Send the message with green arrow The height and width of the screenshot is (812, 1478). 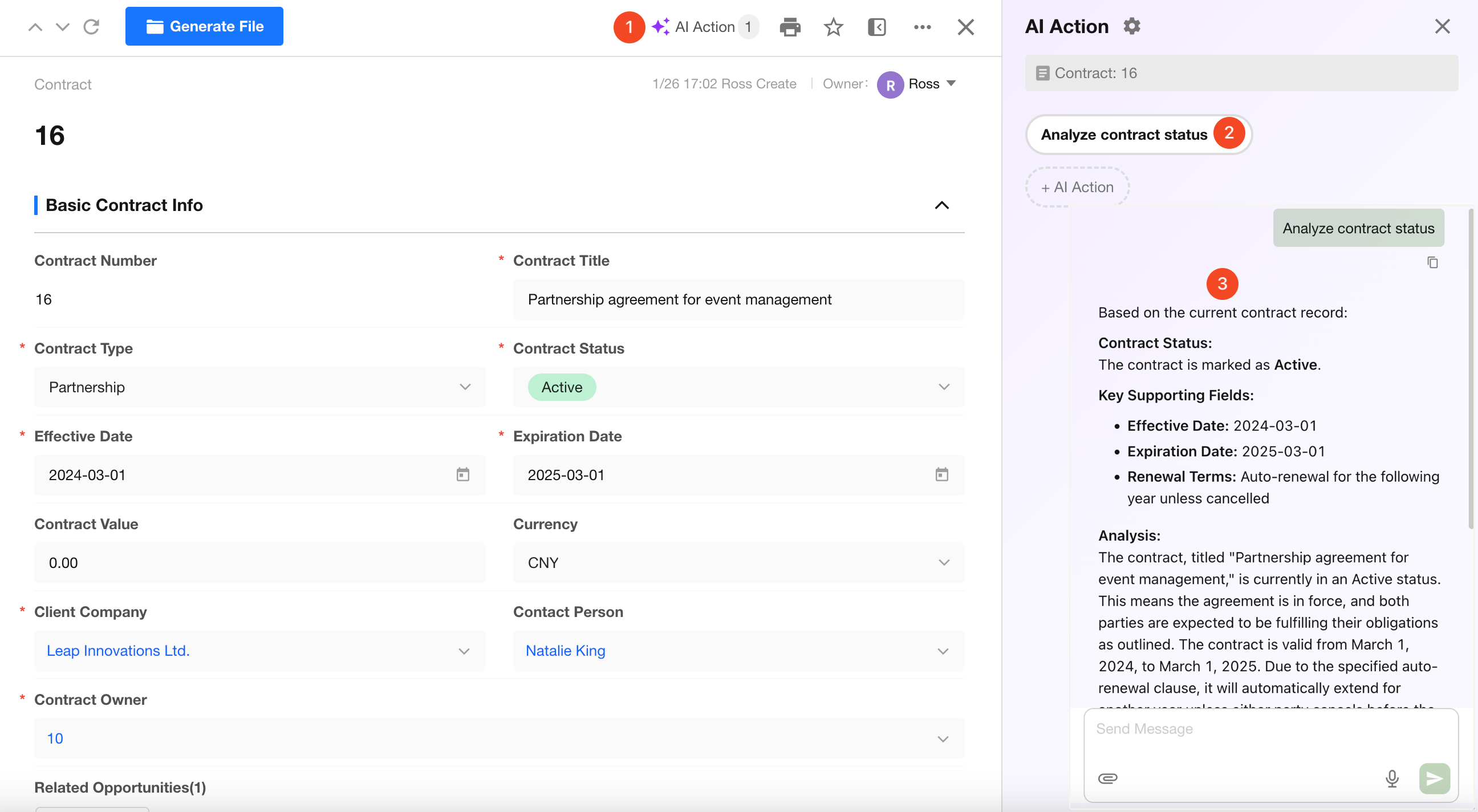[1434, 778]
